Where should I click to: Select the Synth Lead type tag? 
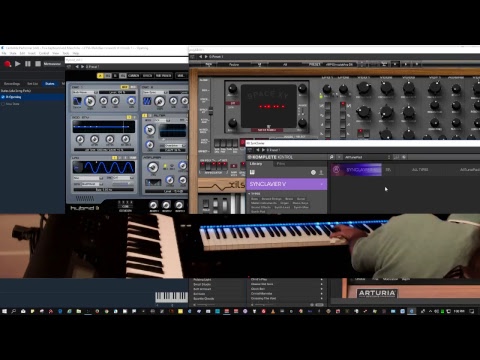pyautogui.click(x=282, y=207)
